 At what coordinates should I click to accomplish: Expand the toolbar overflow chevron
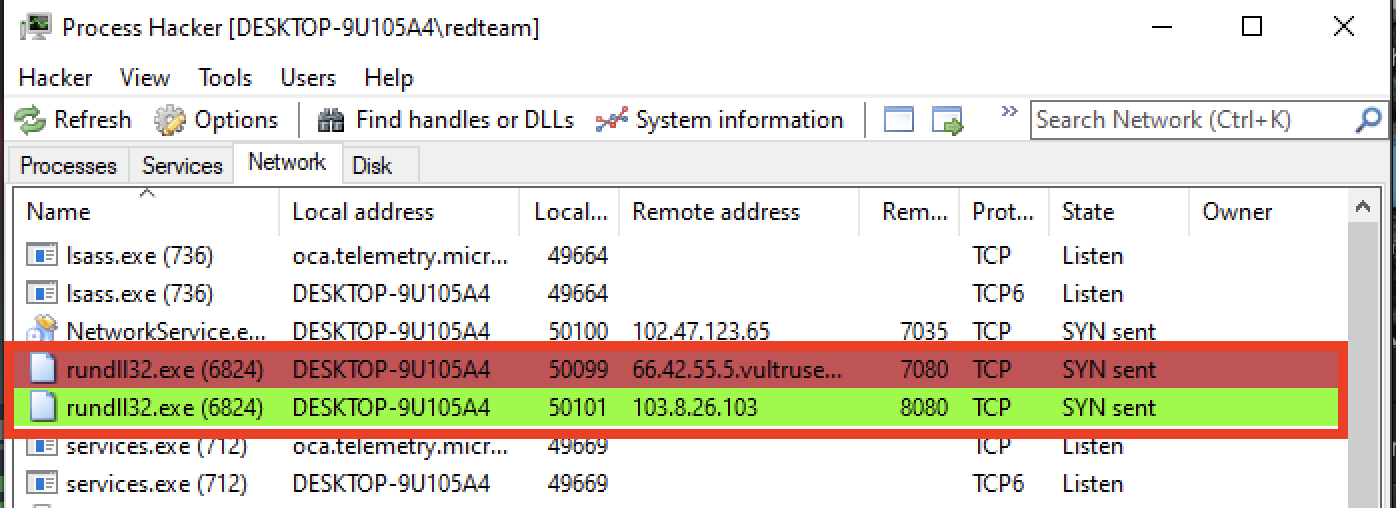1008,111
